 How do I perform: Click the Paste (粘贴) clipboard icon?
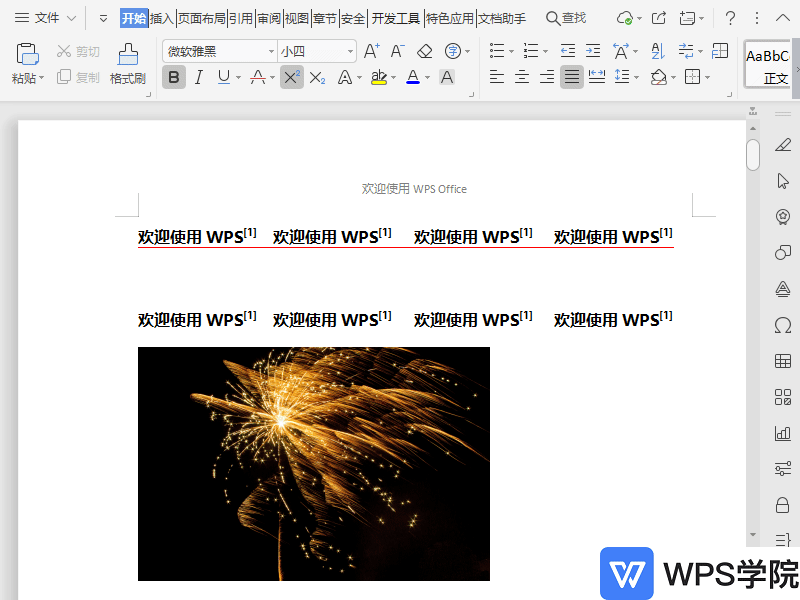[x=27, y=56]
